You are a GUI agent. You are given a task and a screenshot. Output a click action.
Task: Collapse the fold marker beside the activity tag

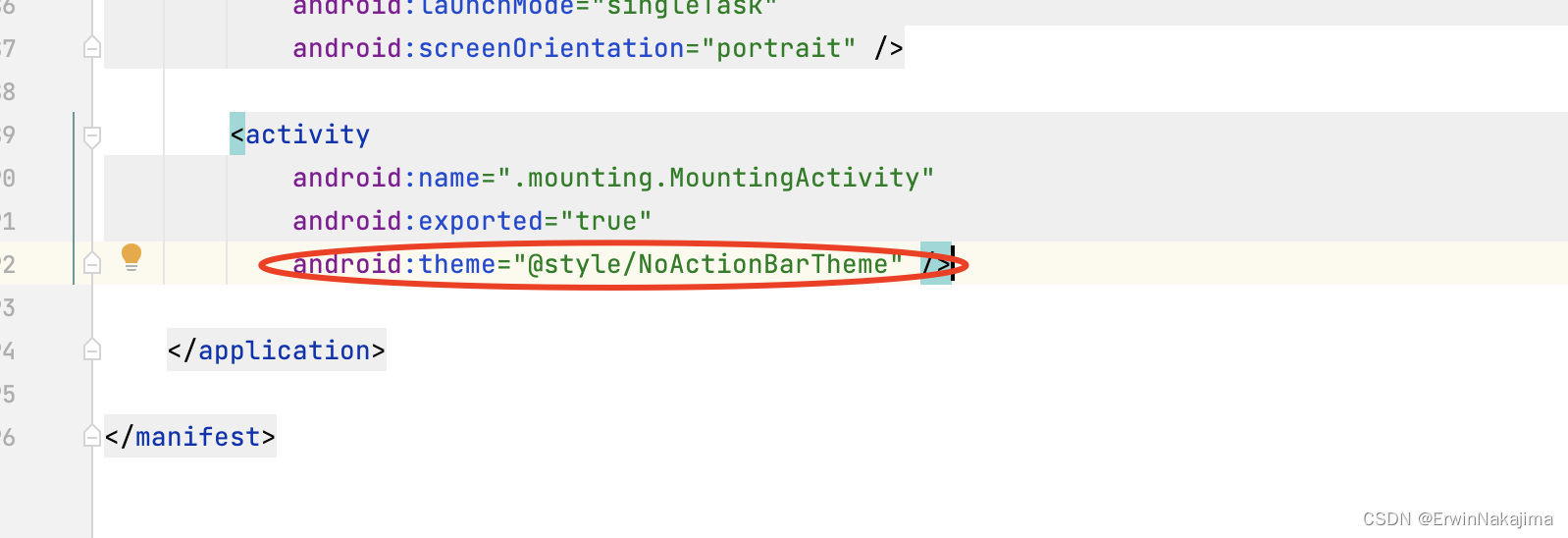pos(92,135)
